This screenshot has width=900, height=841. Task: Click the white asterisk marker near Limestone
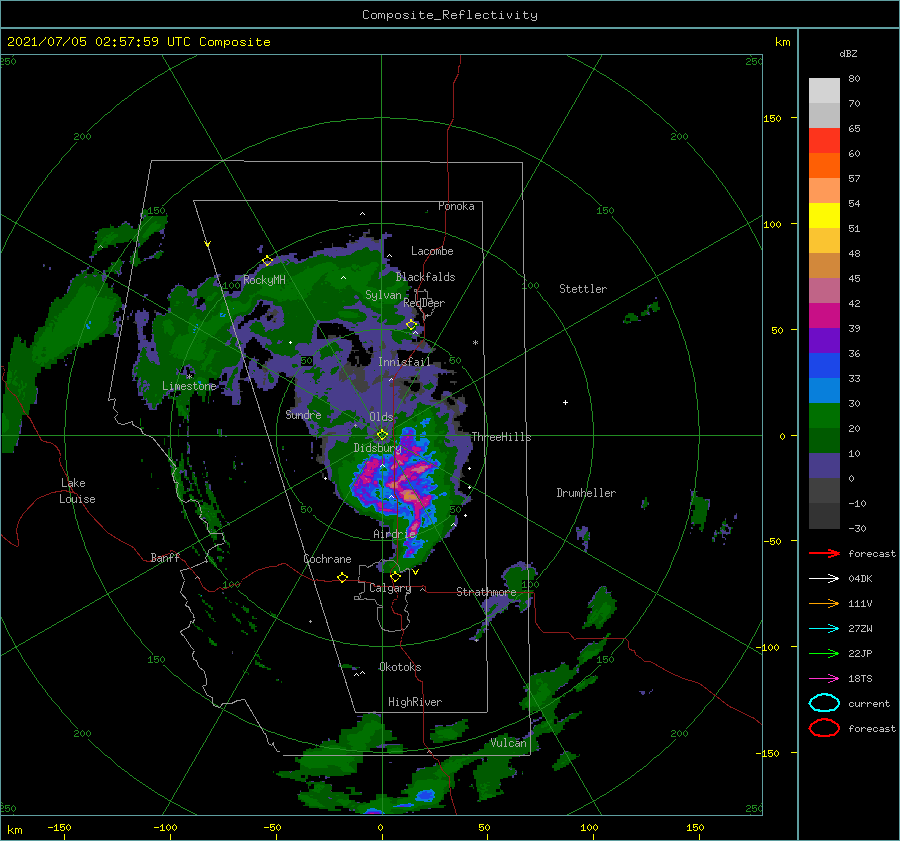point(189,377)
